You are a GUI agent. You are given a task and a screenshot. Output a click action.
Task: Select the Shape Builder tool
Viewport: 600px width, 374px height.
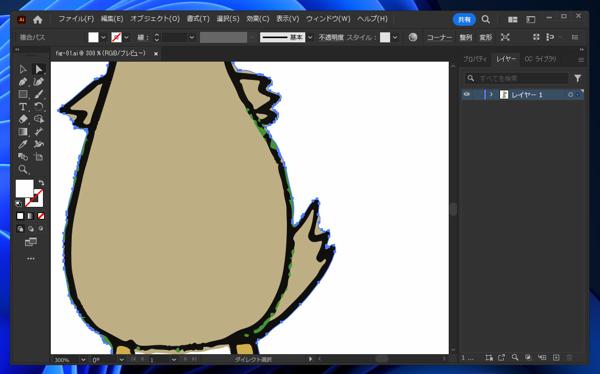coord(39,119)
